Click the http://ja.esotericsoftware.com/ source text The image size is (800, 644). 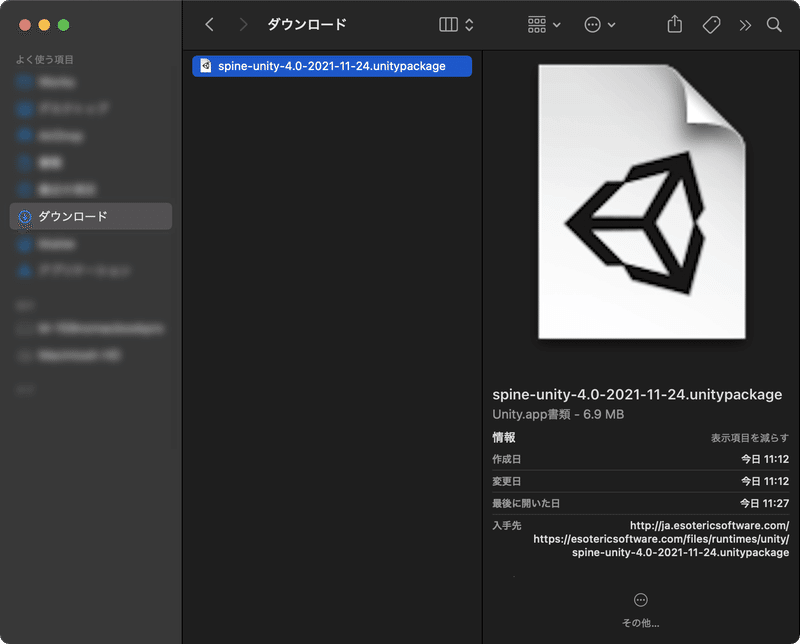[x=709, y=526]
